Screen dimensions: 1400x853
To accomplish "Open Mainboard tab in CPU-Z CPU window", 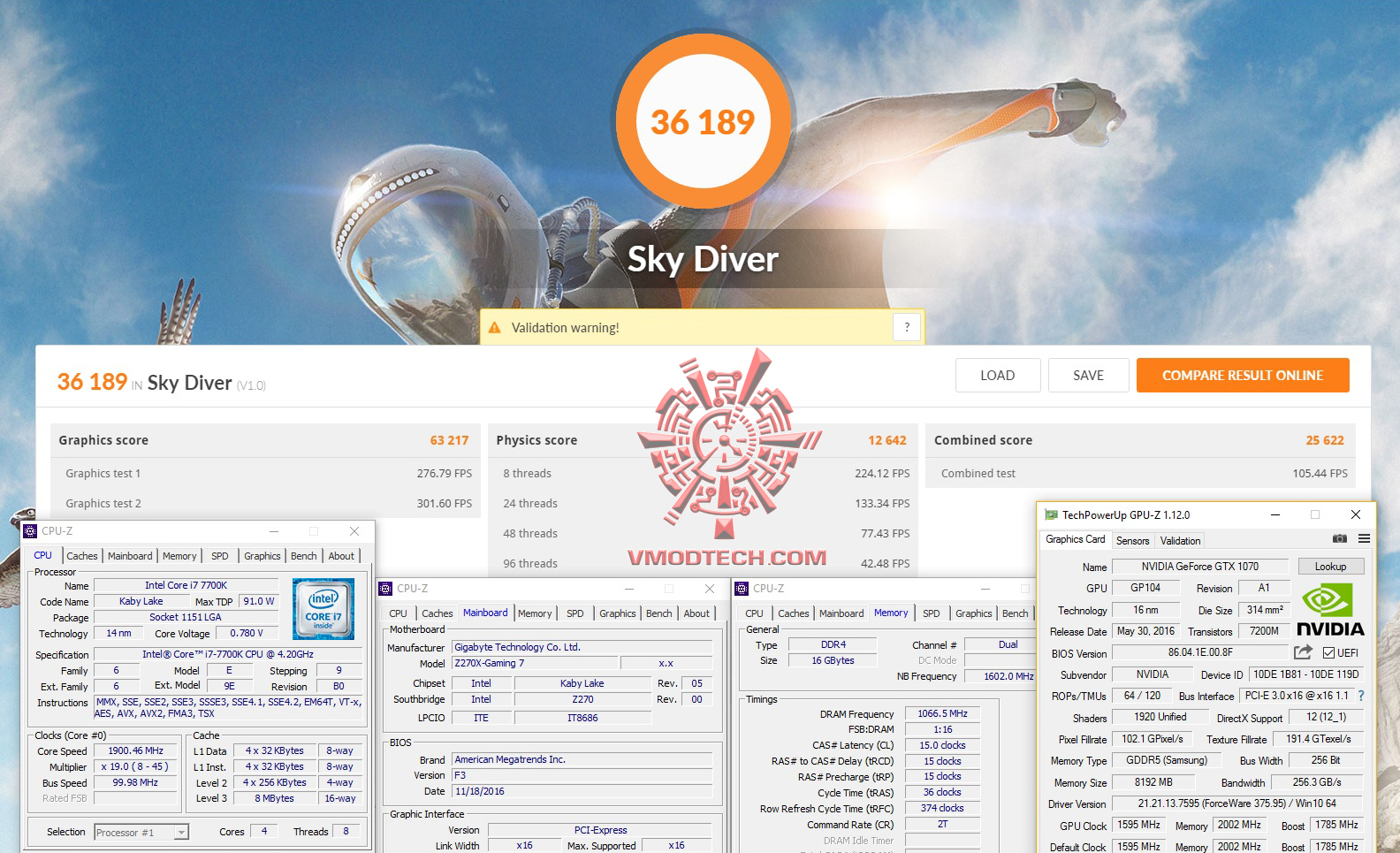I will coord(130,556).
